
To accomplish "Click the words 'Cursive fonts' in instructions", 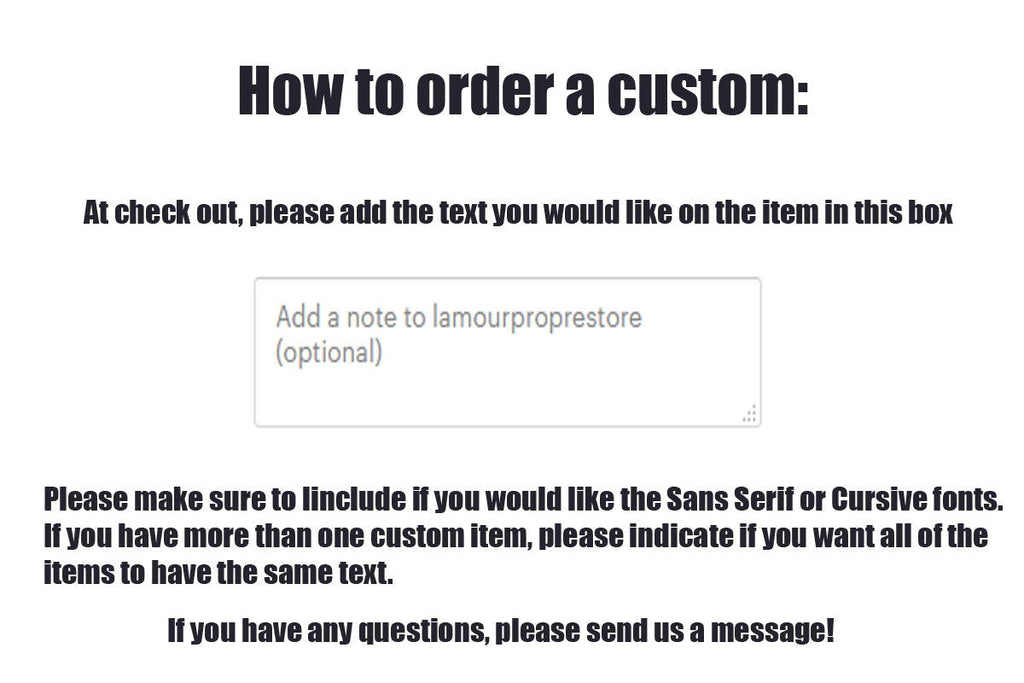I will tap(917, 500).
